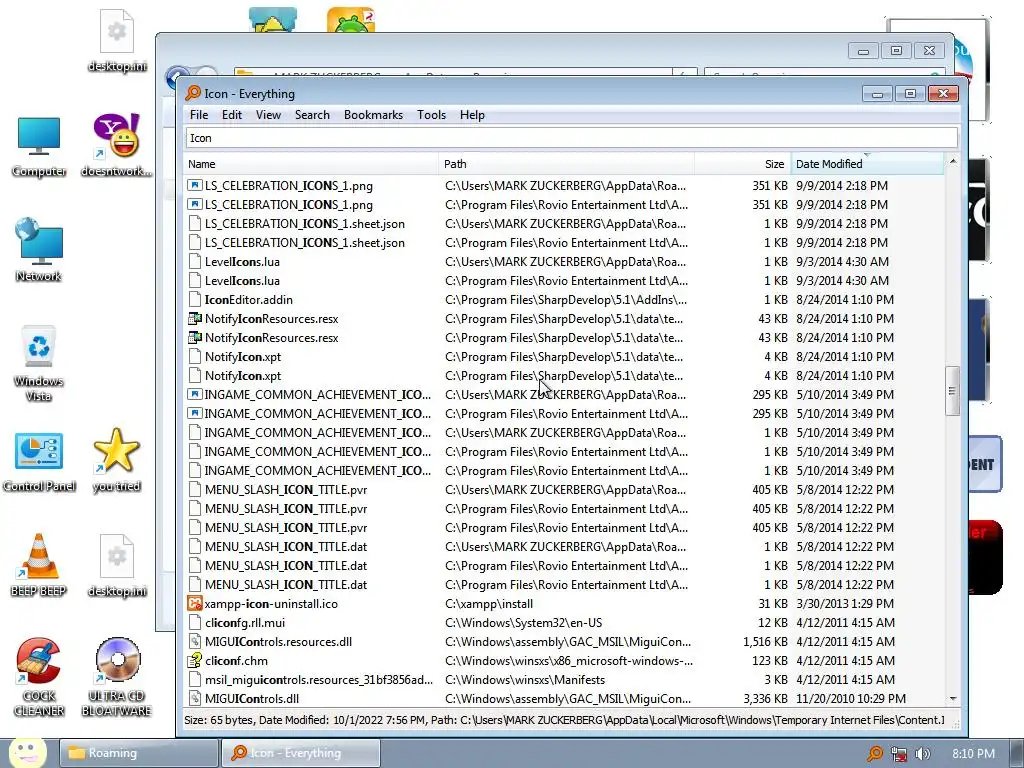This screenshot has height=768, width=1024.
Task: Open the Bookmarks menu
Action: tap(374, 115)
